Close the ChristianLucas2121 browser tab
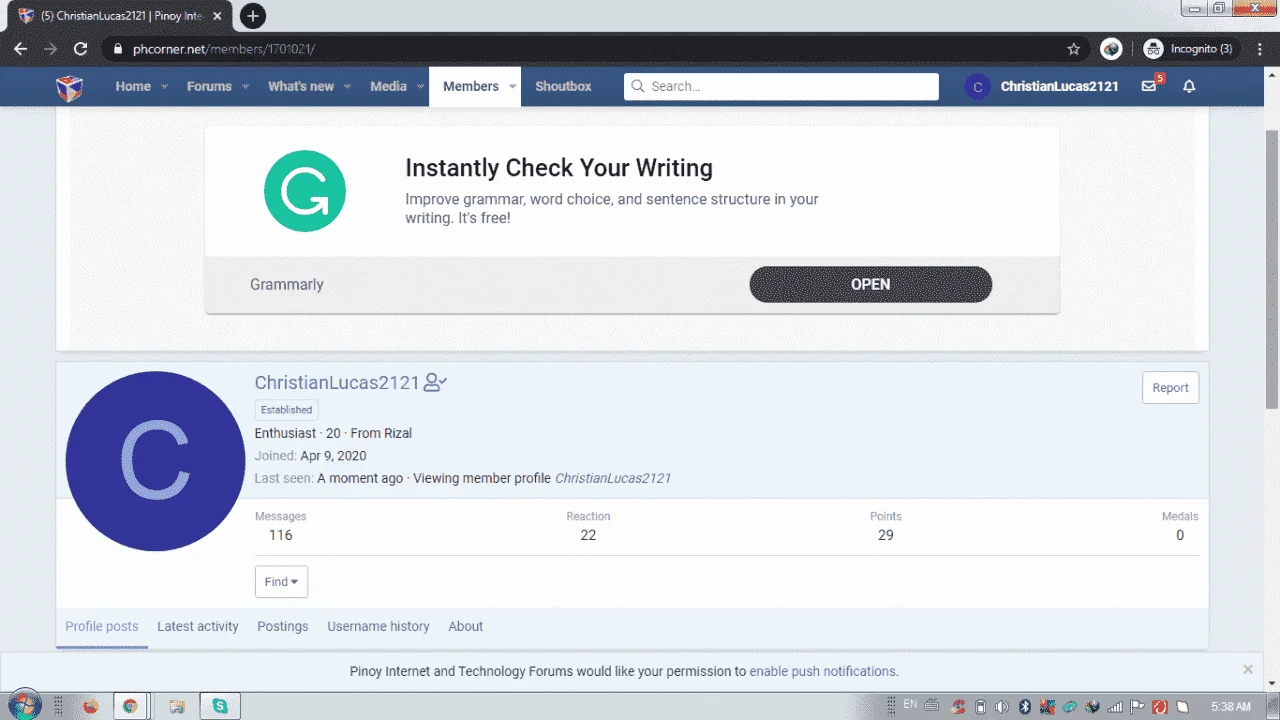 (217, 16)
